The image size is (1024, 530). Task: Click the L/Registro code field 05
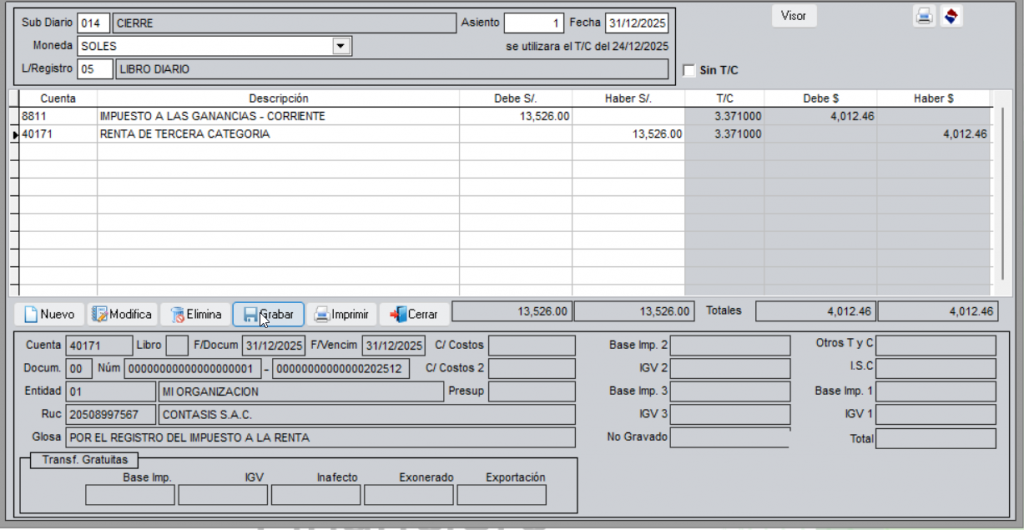click(95, 69)
